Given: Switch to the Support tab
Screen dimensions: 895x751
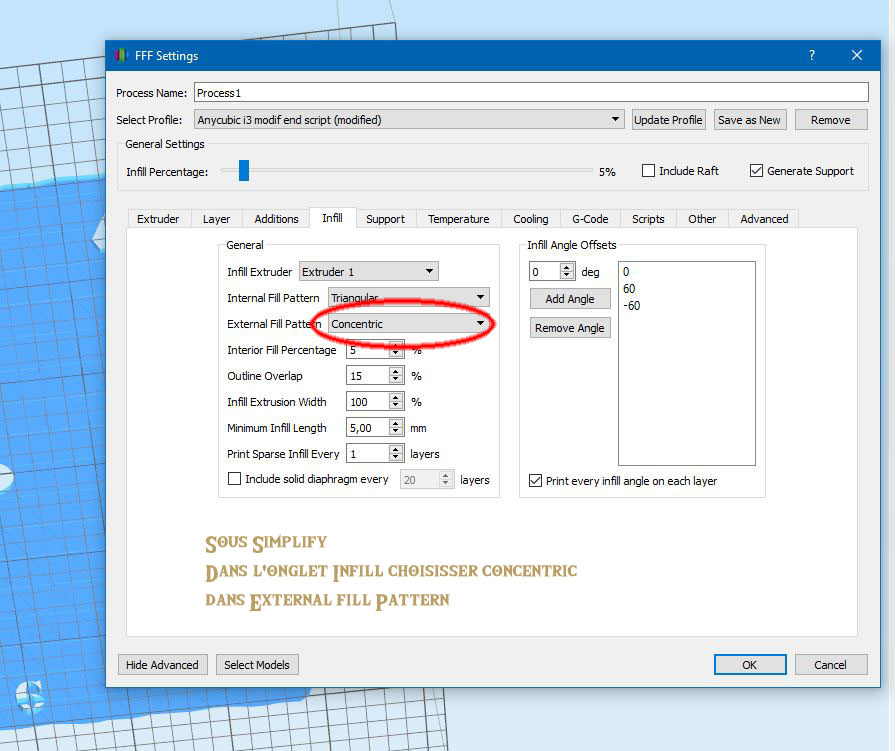Looking at the screenshot, I should pyautogui.click(x=385, y=219).
